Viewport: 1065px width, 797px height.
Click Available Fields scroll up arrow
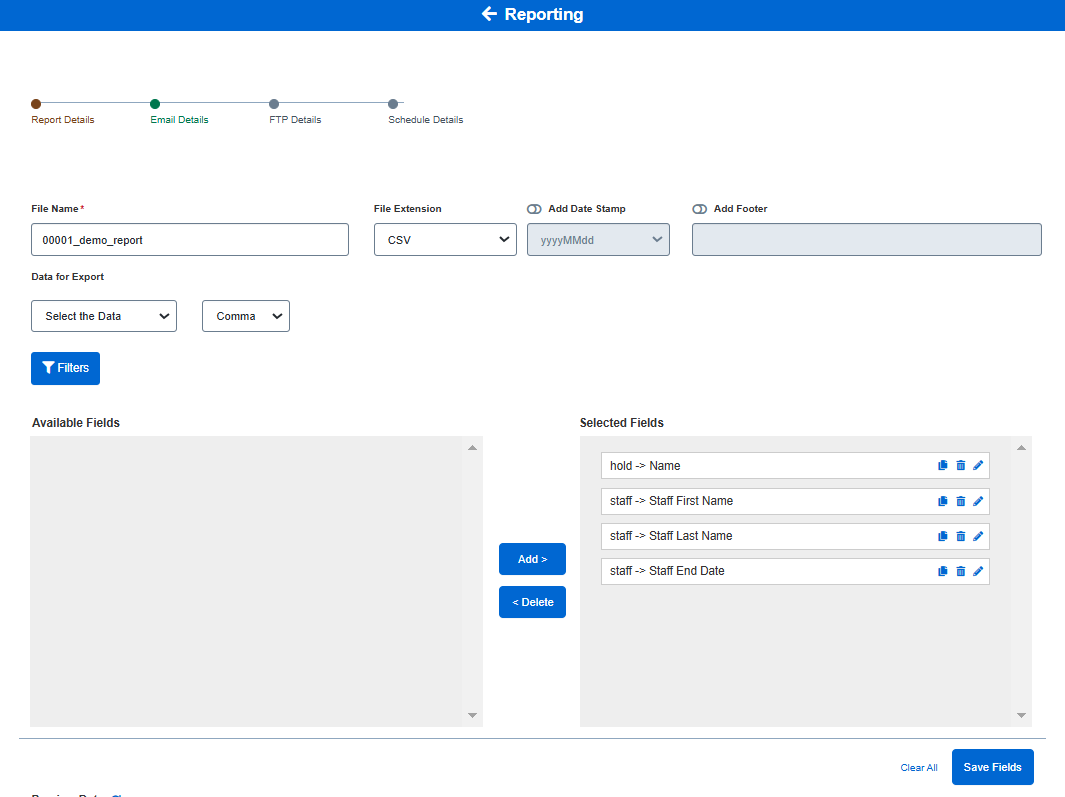[472, 448]
